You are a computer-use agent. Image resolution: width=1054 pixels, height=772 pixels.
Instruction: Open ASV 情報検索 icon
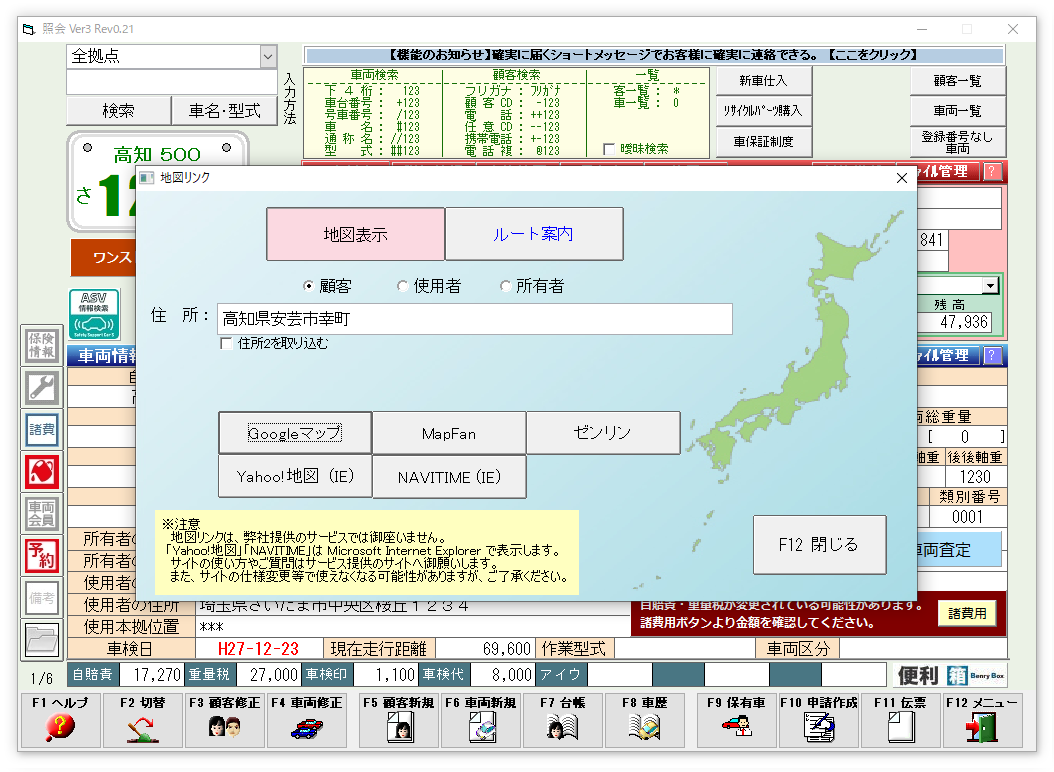point(94,314)
